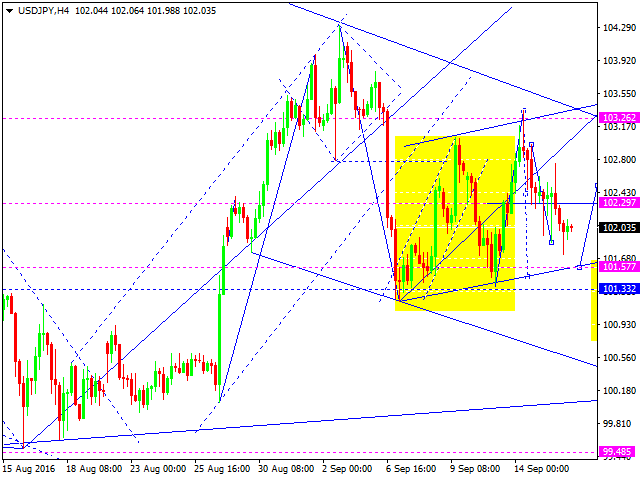
Task: Click the 9 Sep 08:00 time label
Action: 476,469
